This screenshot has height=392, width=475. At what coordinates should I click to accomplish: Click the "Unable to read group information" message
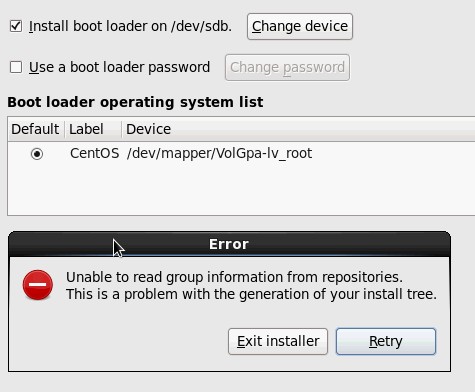click(x=234, y=277)
